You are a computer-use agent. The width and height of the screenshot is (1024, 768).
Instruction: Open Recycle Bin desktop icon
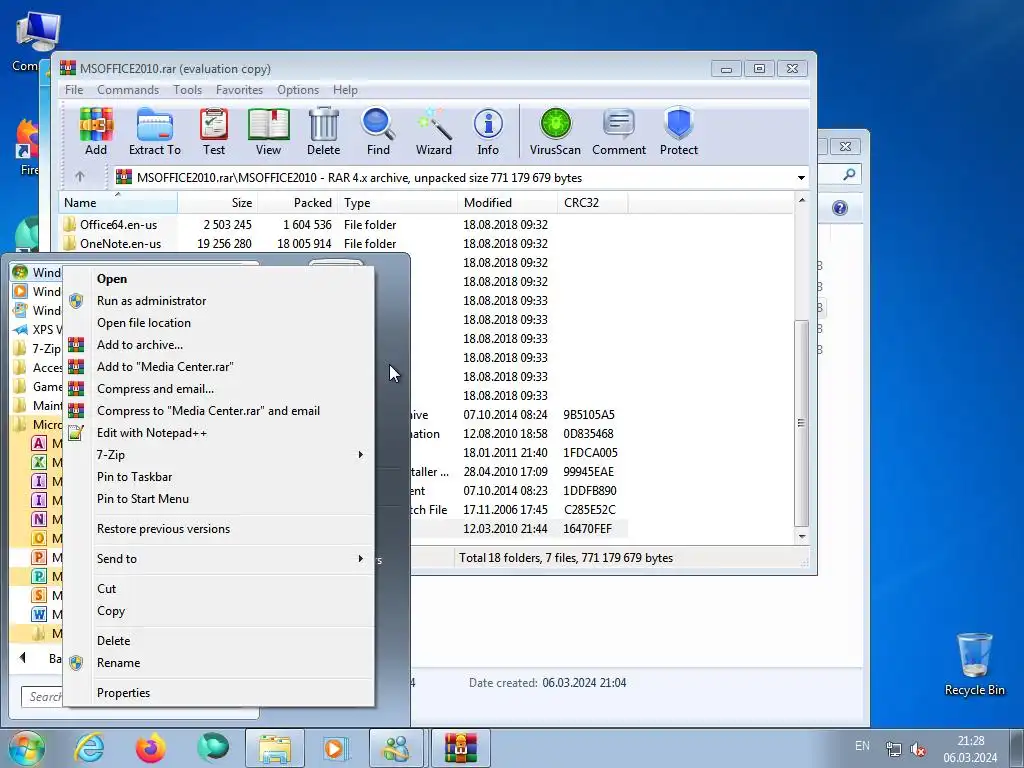point(974,664)
